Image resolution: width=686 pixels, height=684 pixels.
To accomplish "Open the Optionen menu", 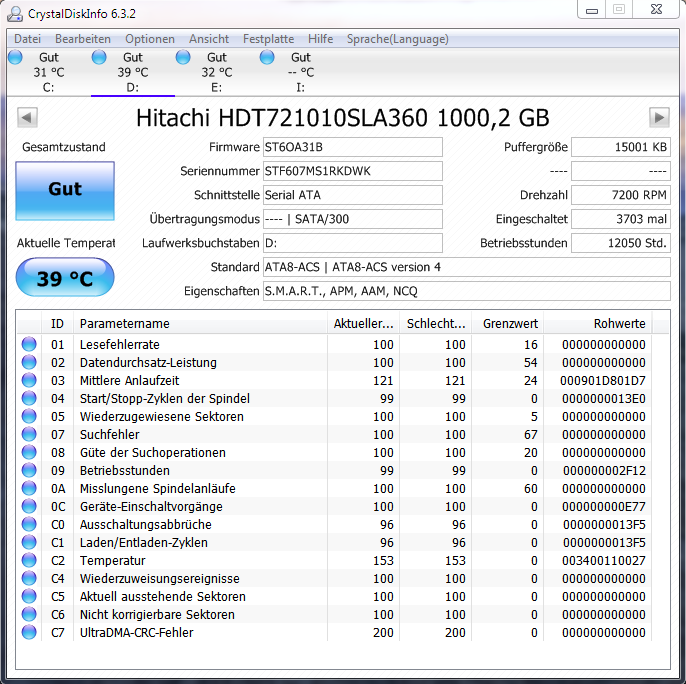I will coord(150,39).
